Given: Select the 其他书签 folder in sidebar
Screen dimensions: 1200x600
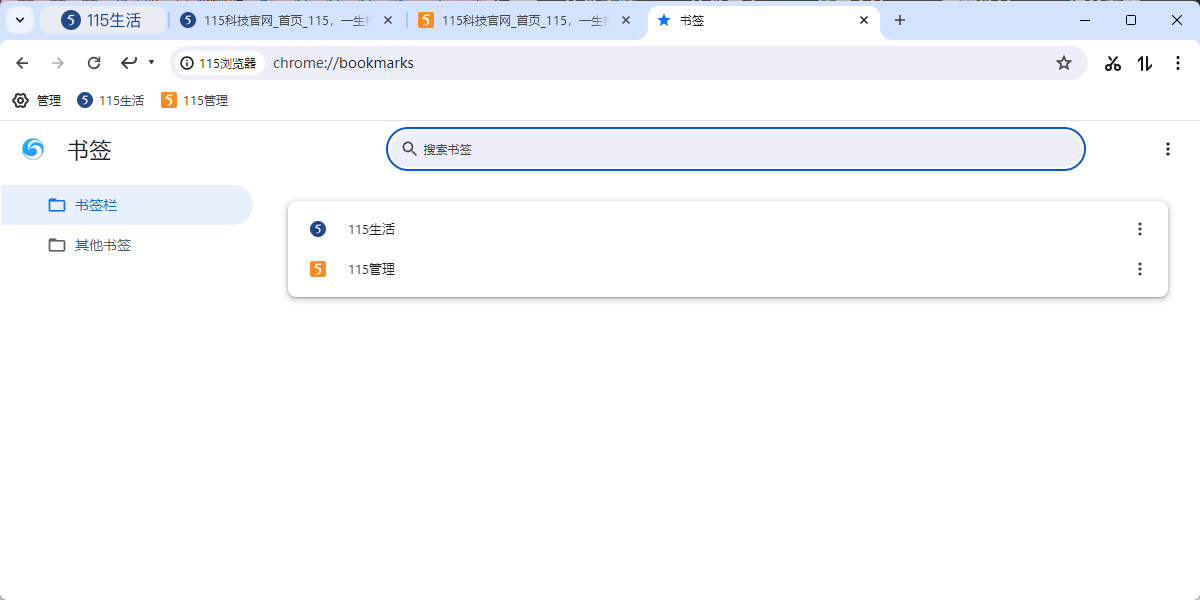Looking at the screenshot, I should (x=102, y=245).
